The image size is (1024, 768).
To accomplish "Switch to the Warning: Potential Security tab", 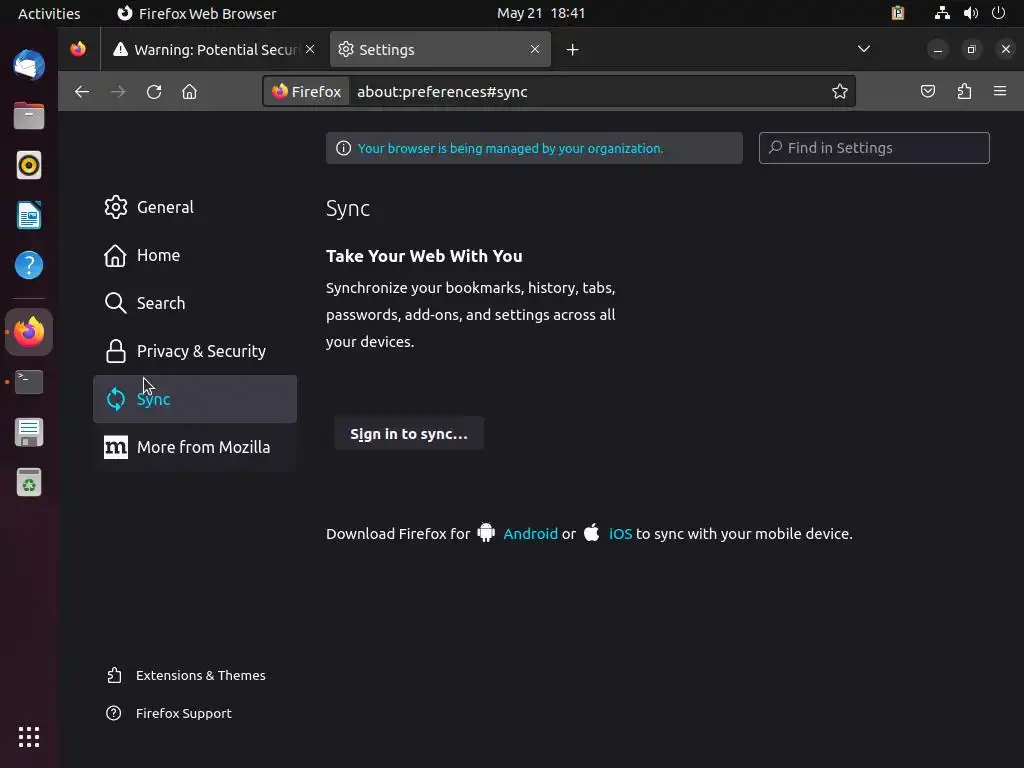I will (215, 50).
